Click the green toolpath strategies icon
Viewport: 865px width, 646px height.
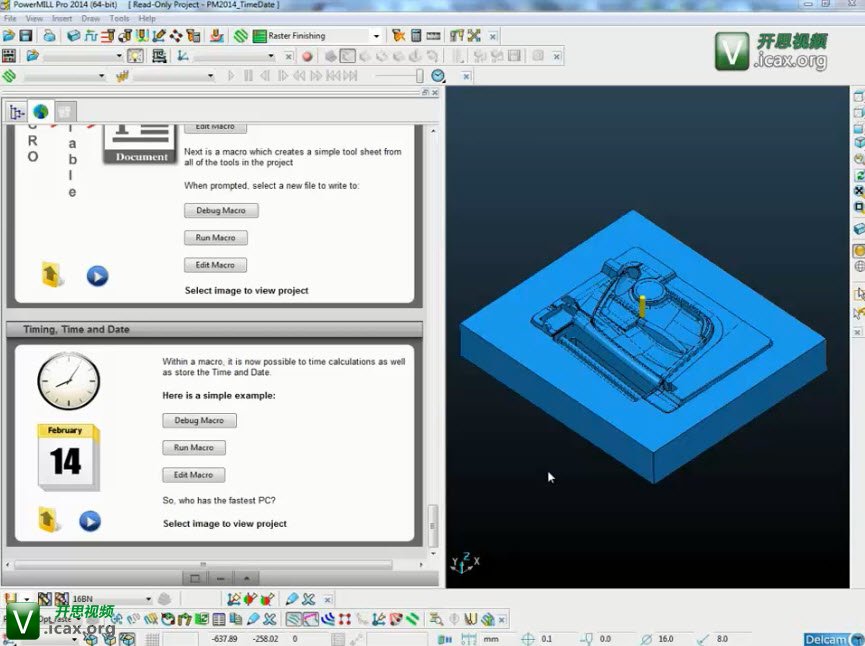(241, 36)
